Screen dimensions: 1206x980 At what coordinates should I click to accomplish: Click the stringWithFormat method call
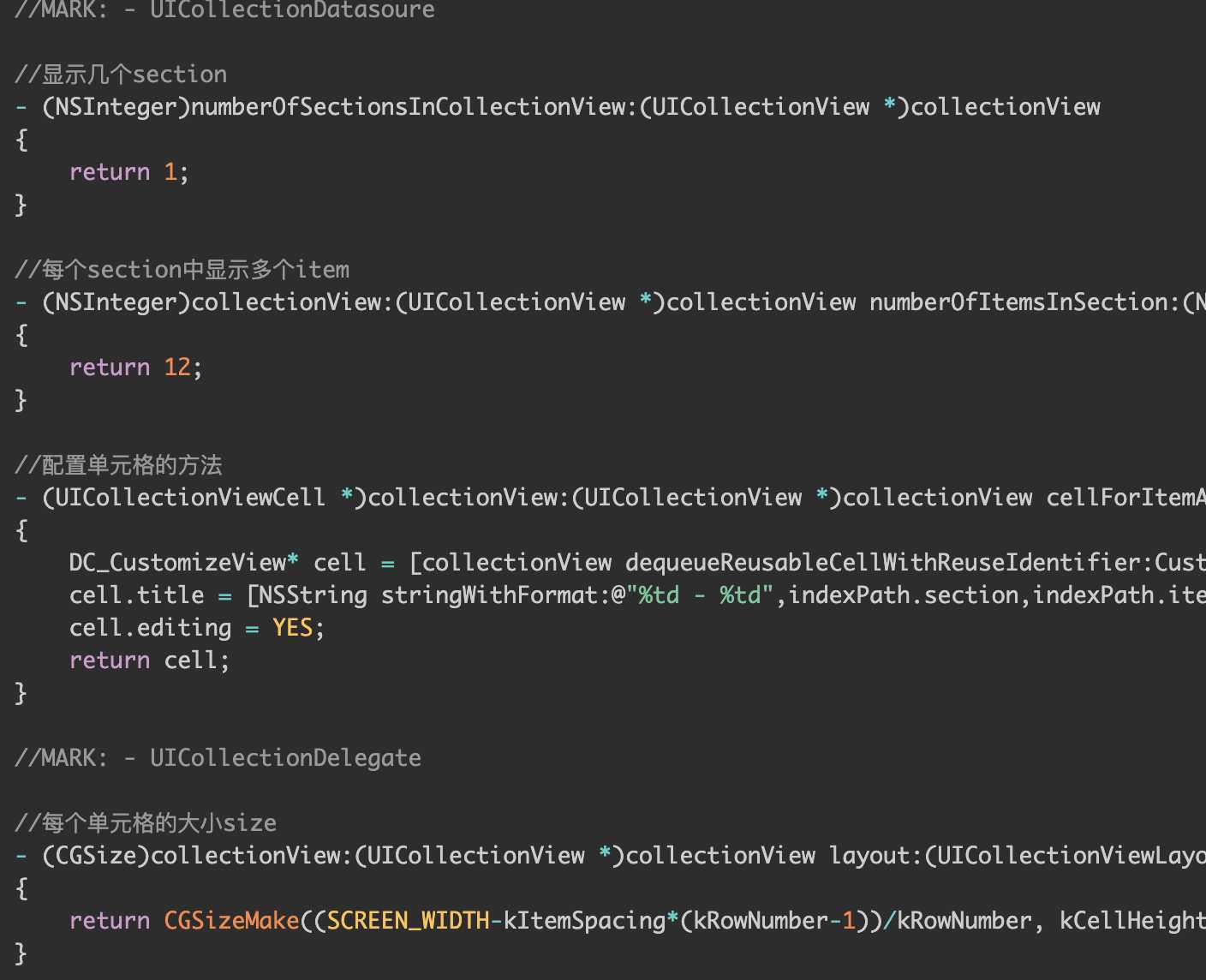click(488, 595)
